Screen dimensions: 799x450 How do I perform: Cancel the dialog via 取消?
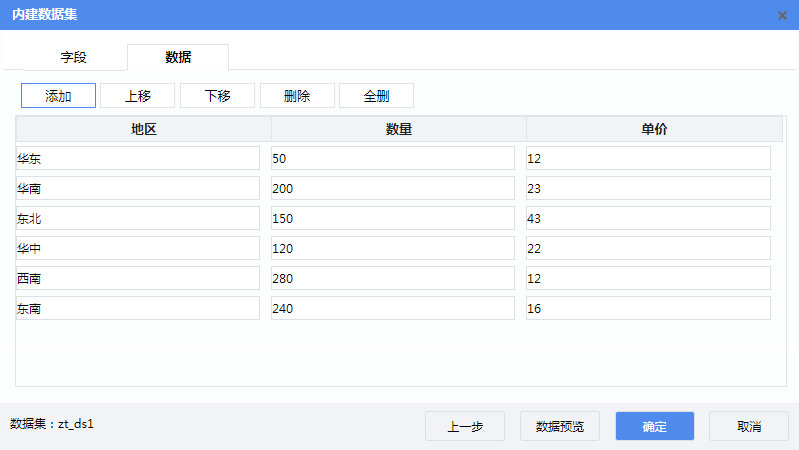click(x=749, y=426)
